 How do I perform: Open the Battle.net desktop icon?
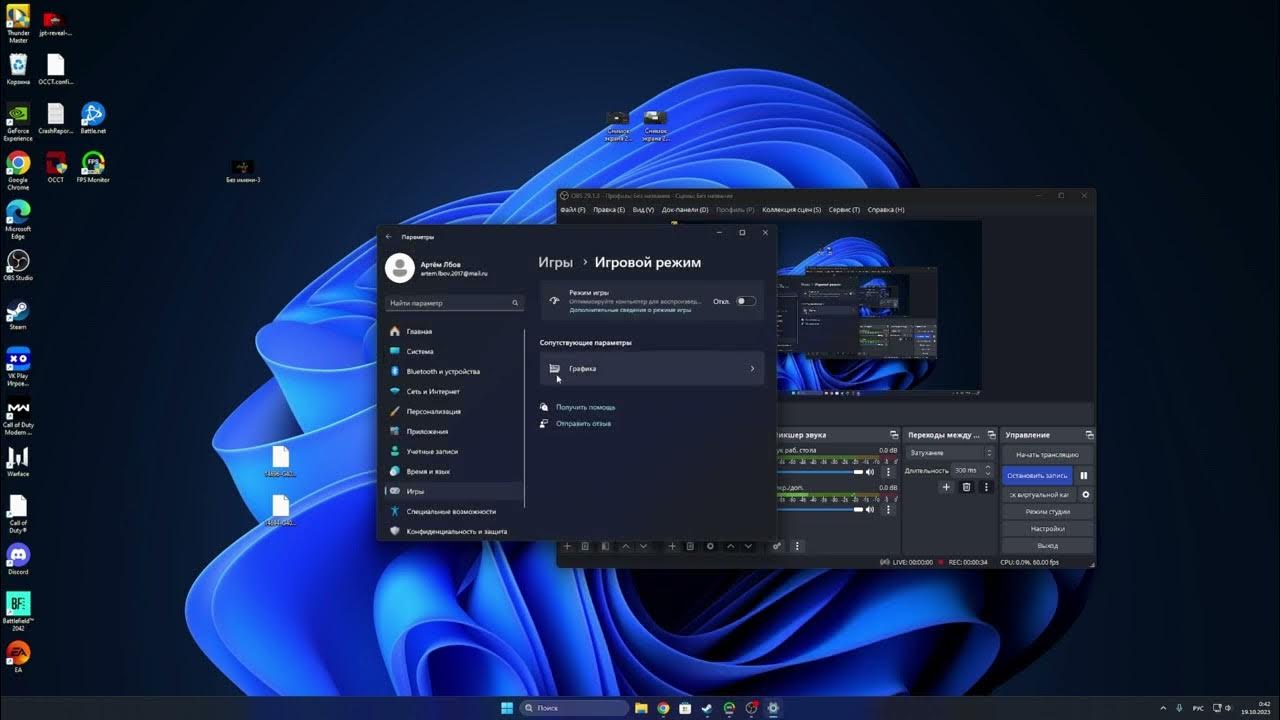click(x=93, y=118)
